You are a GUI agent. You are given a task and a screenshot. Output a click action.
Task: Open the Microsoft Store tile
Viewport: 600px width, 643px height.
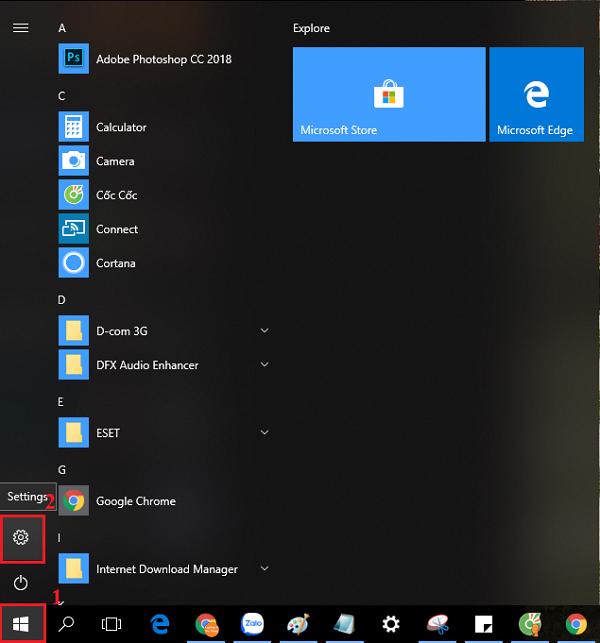tap(389, 94)
